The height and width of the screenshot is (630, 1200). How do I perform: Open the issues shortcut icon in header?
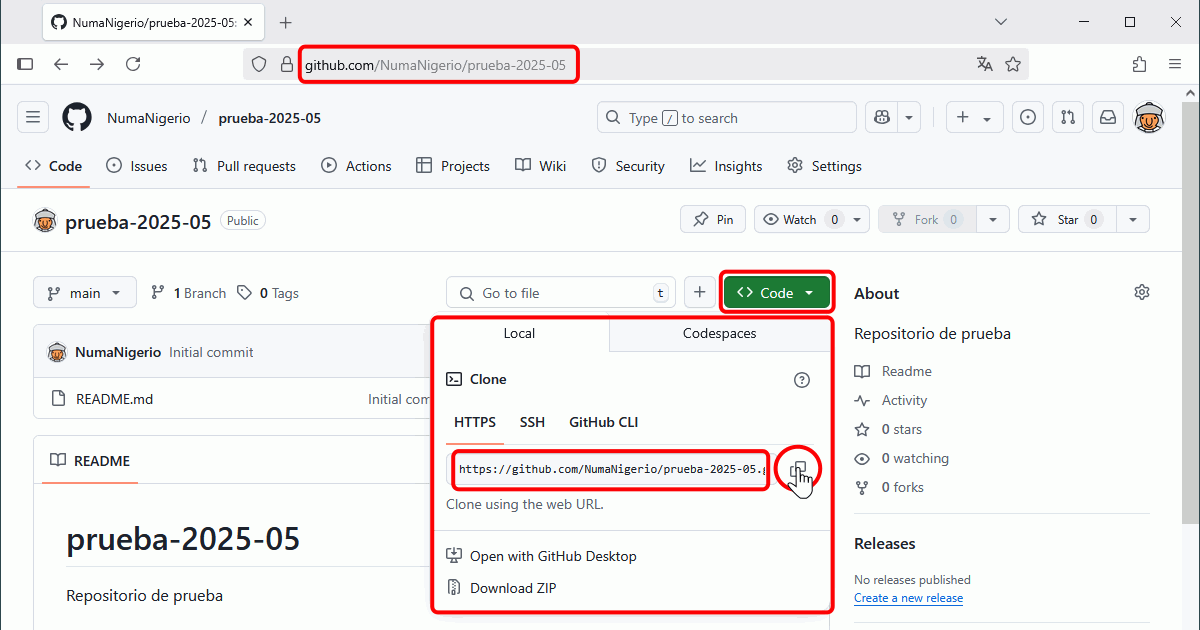tap(1028, 117)
